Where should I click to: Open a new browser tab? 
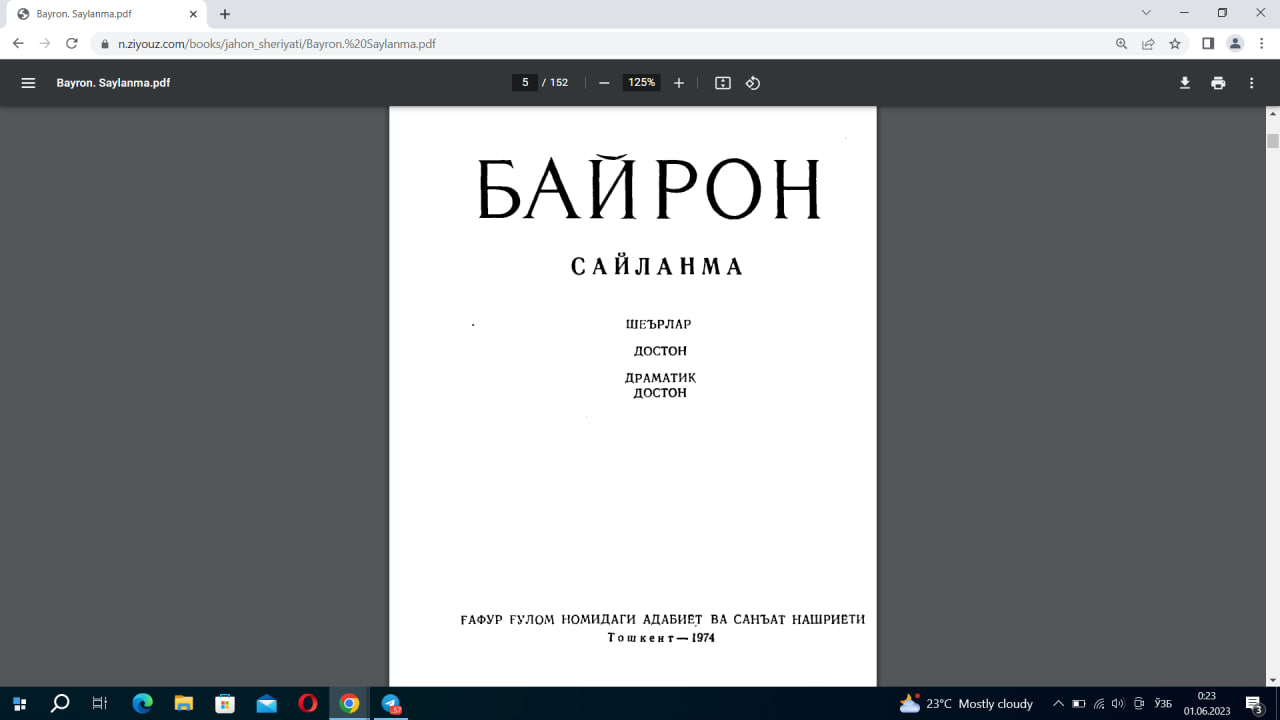tap(225, 14)
